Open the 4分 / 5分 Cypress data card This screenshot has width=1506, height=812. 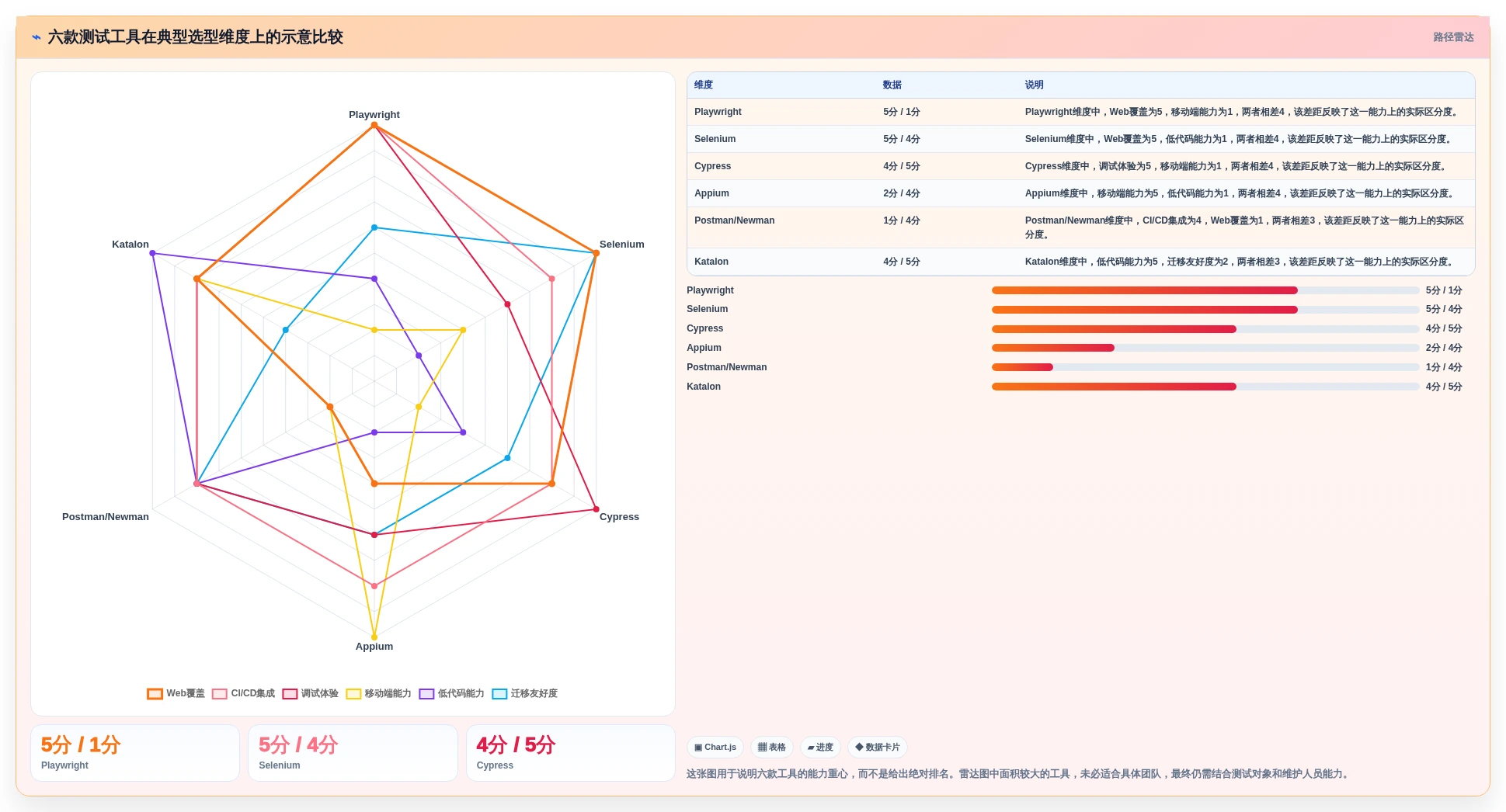tap(571, 753)
